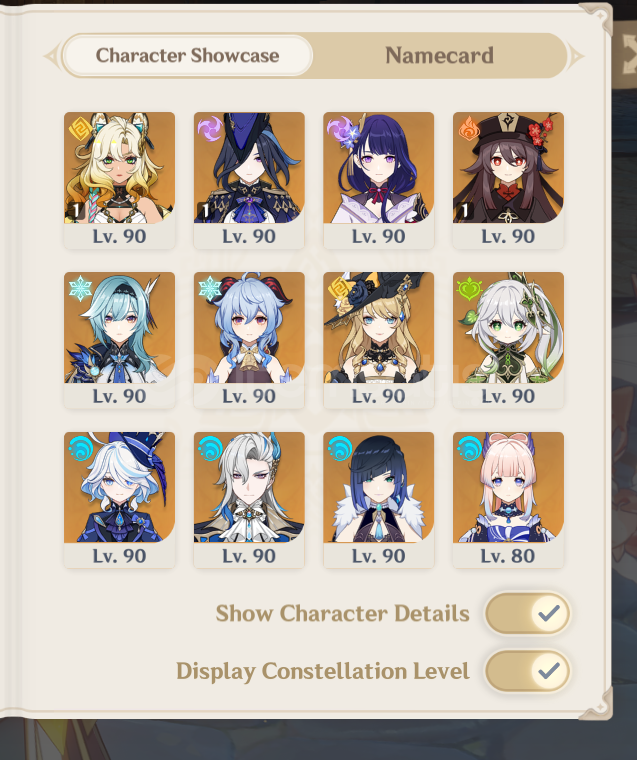
Task: Click the Geo element icon on the fox-eared character
Action: pyautogui.click(x=80, y=129)
